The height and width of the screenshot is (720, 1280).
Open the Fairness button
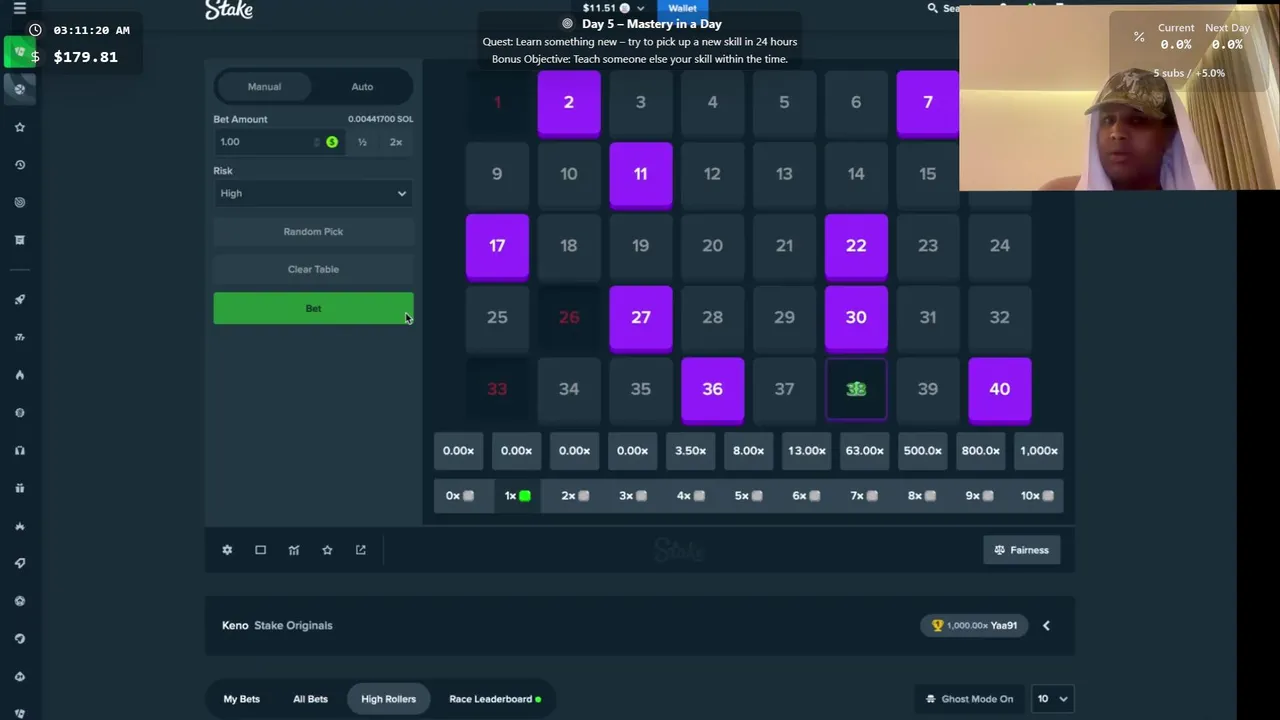coord(1021,550)
